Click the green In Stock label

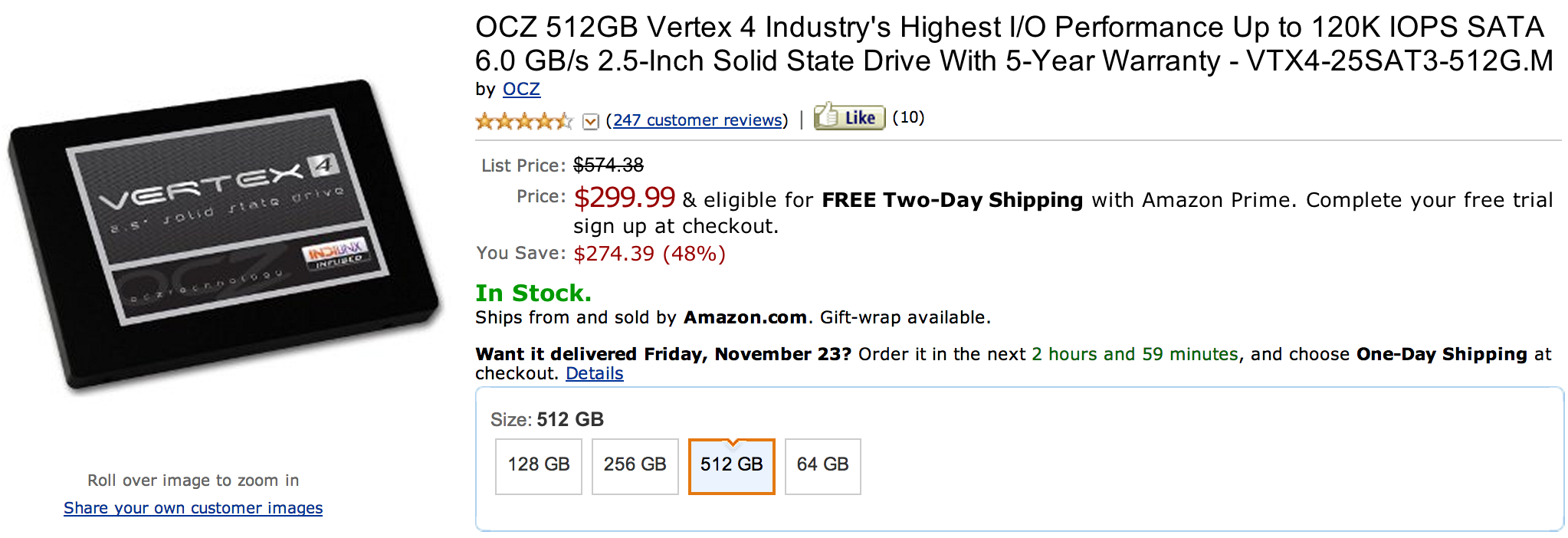click(533, 293)
